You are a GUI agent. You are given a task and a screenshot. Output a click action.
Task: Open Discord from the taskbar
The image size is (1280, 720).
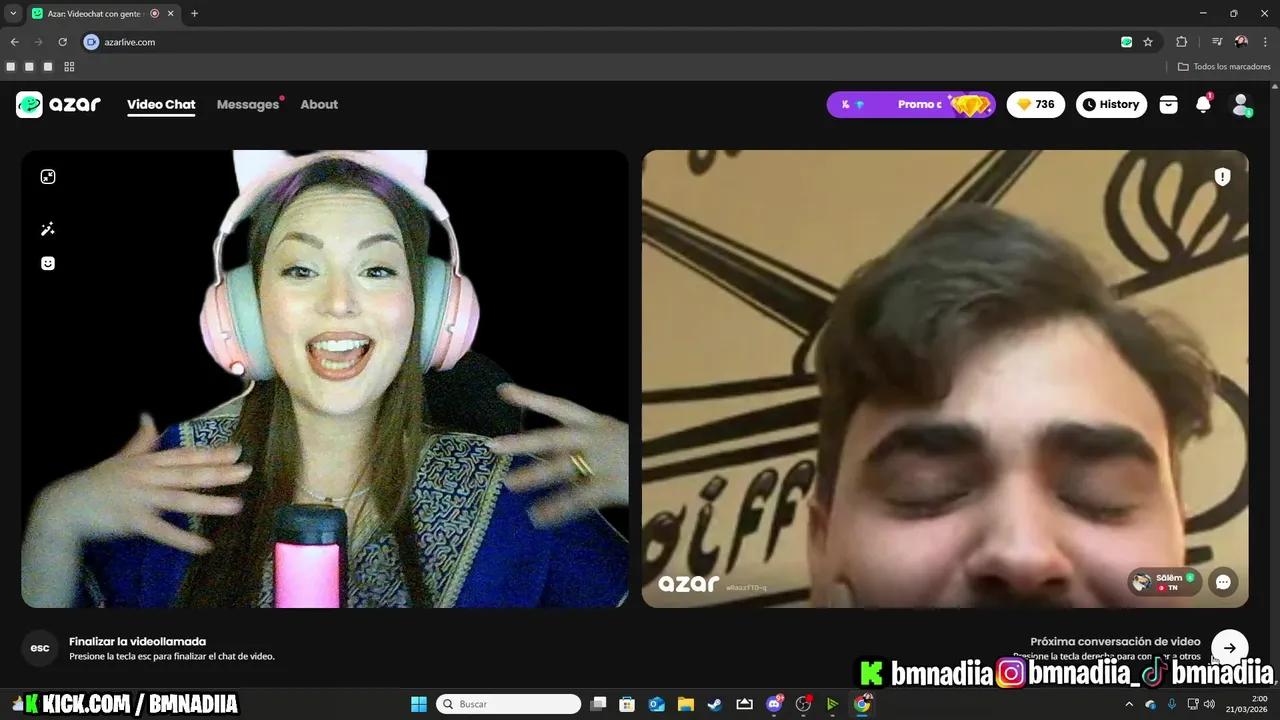click(x=774, y=704)
